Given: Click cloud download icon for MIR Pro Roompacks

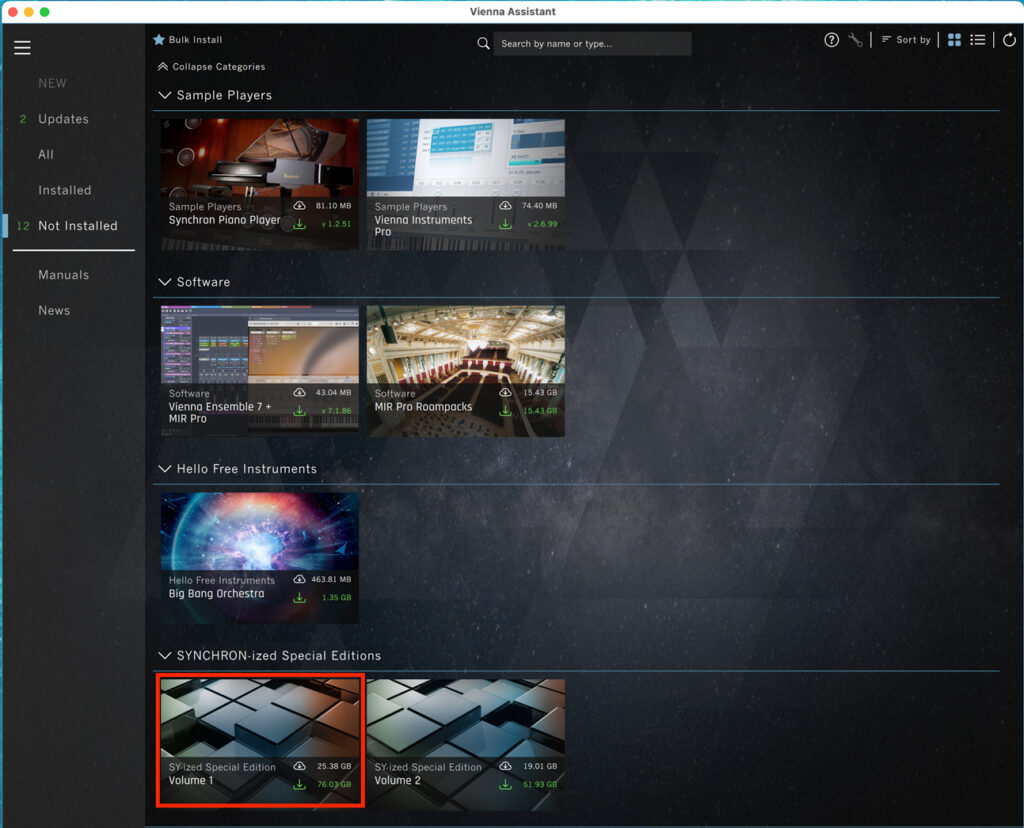Looking at the screenshot, I should [505, 392].
